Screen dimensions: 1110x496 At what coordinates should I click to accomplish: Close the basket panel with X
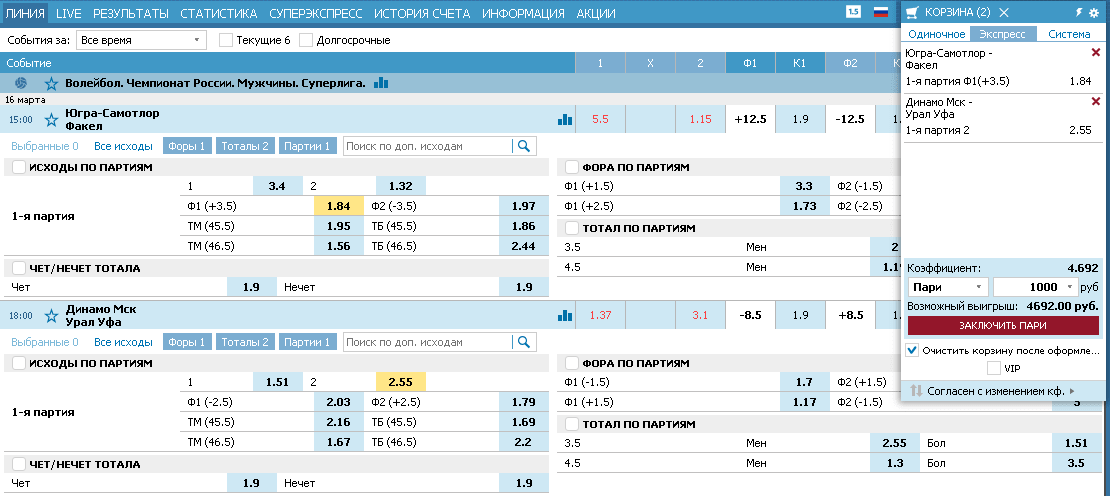coord(1003,13)
